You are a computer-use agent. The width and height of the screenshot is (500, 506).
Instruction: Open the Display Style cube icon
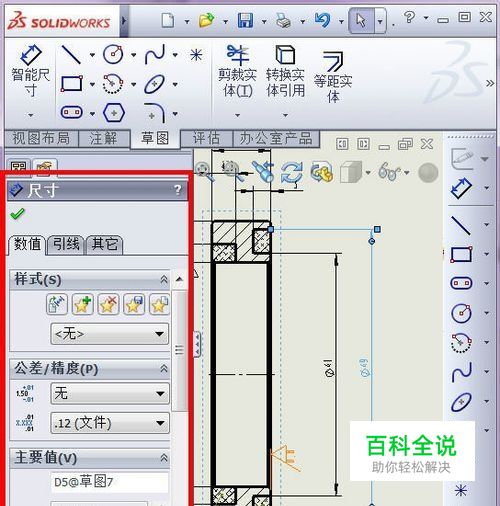351,172
